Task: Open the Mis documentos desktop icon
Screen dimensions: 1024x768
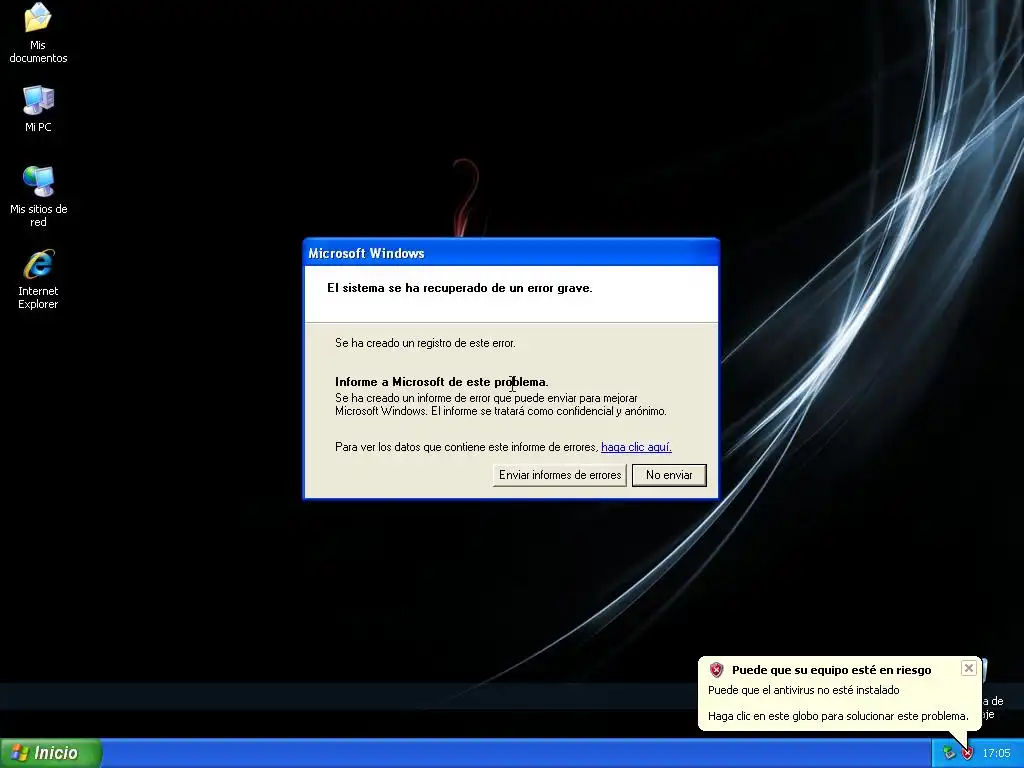Action: (38, 33)
